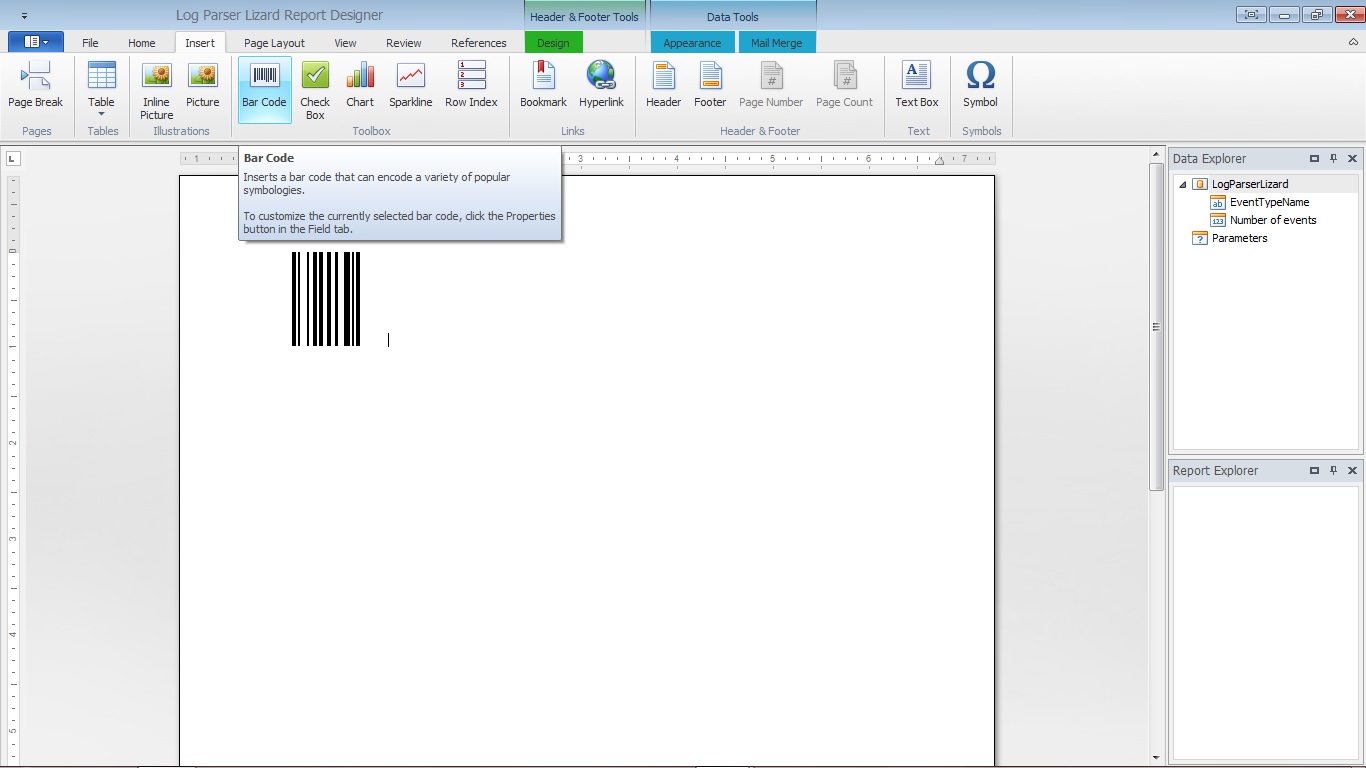This screenshot has height=768, width=1366.
Task: Insert a Page Break from the ribbon
Action: point(36,85)
